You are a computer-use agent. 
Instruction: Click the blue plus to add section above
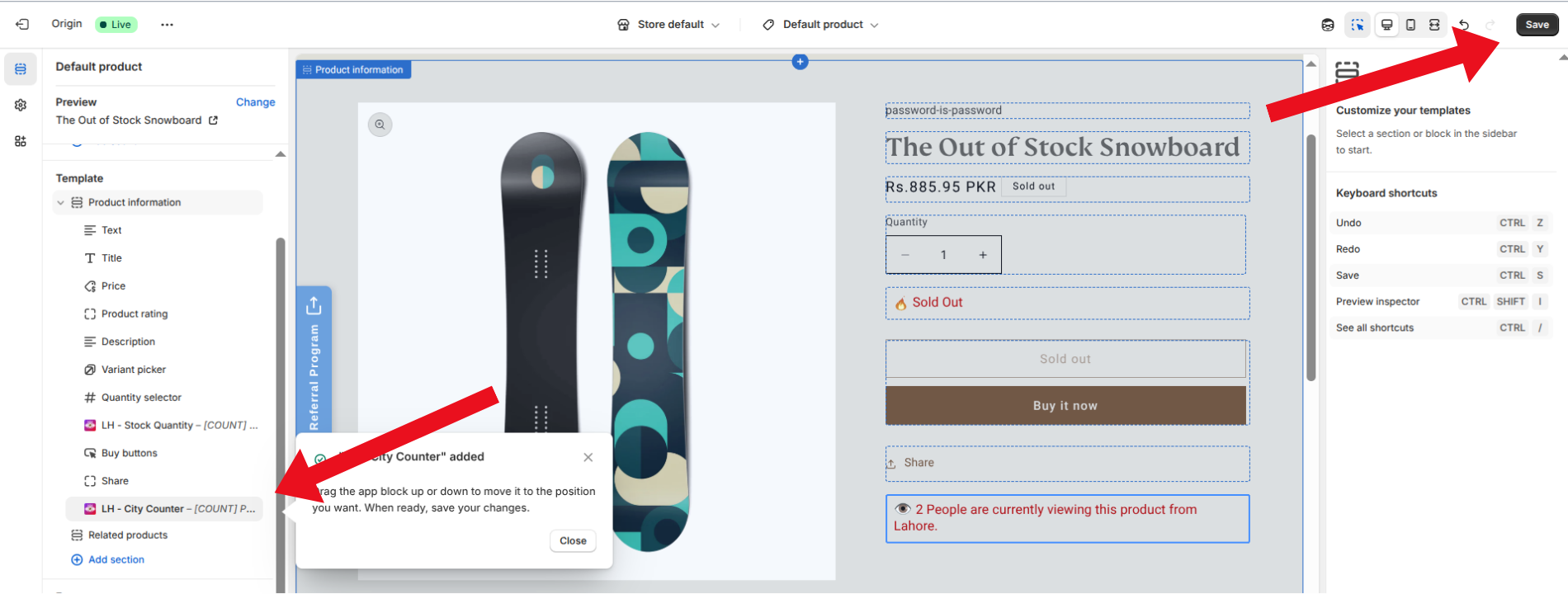(800, 62)
